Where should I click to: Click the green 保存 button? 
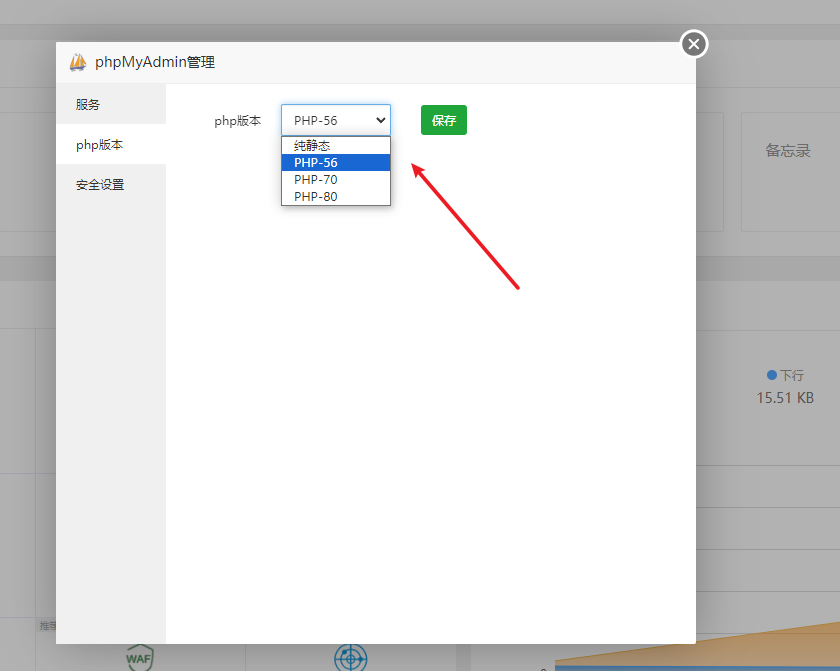(x=444, y=120)
